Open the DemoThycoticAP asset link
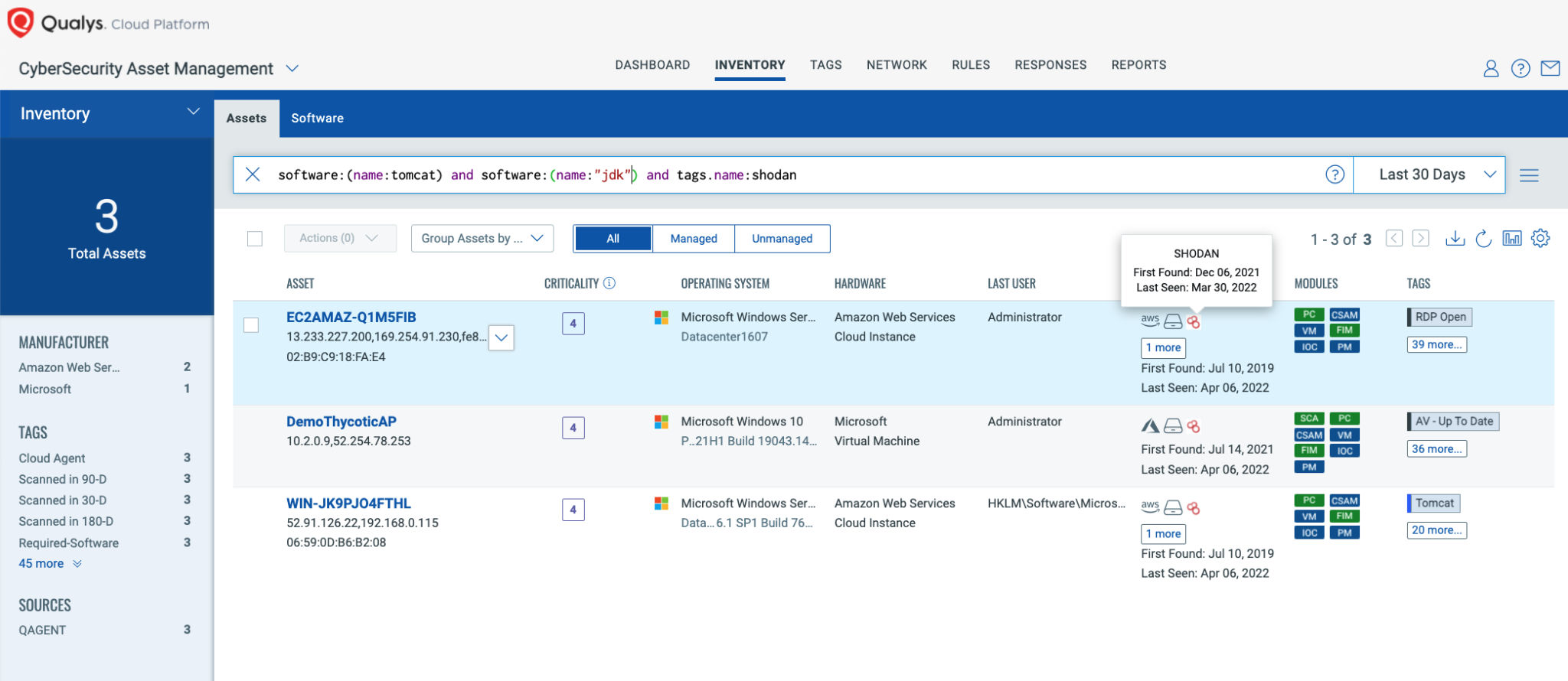 (341, 422)
